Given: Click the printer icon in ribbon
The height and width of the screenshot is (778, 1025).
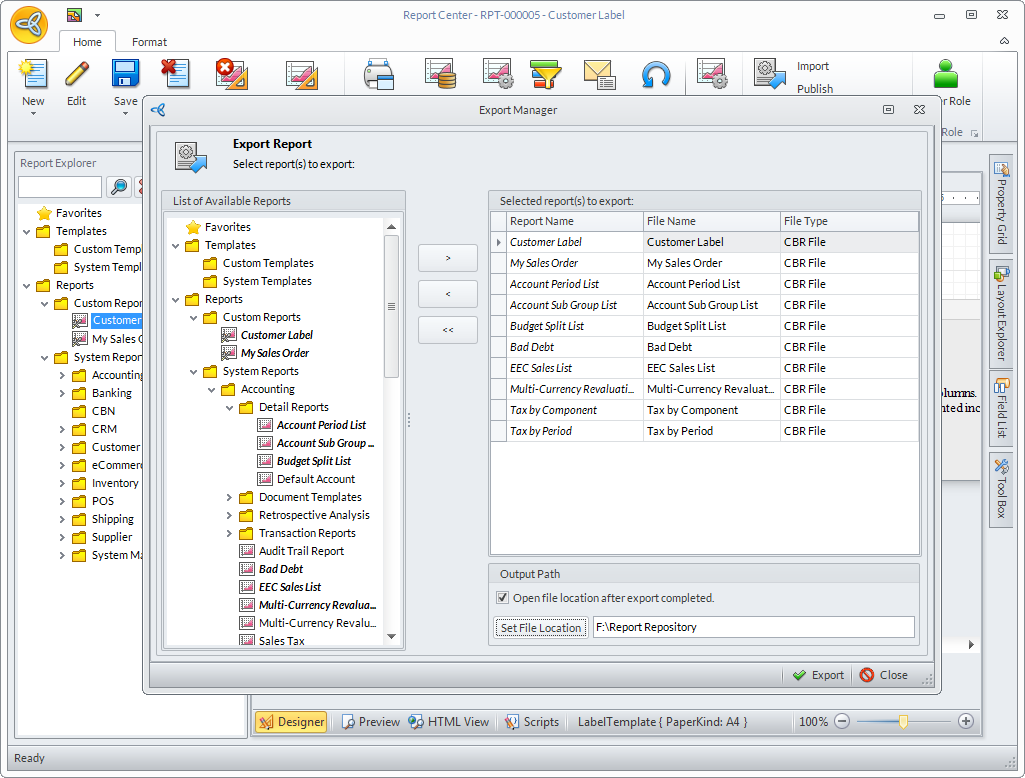Looking at the screenshot, I should (x=380, y=75).
